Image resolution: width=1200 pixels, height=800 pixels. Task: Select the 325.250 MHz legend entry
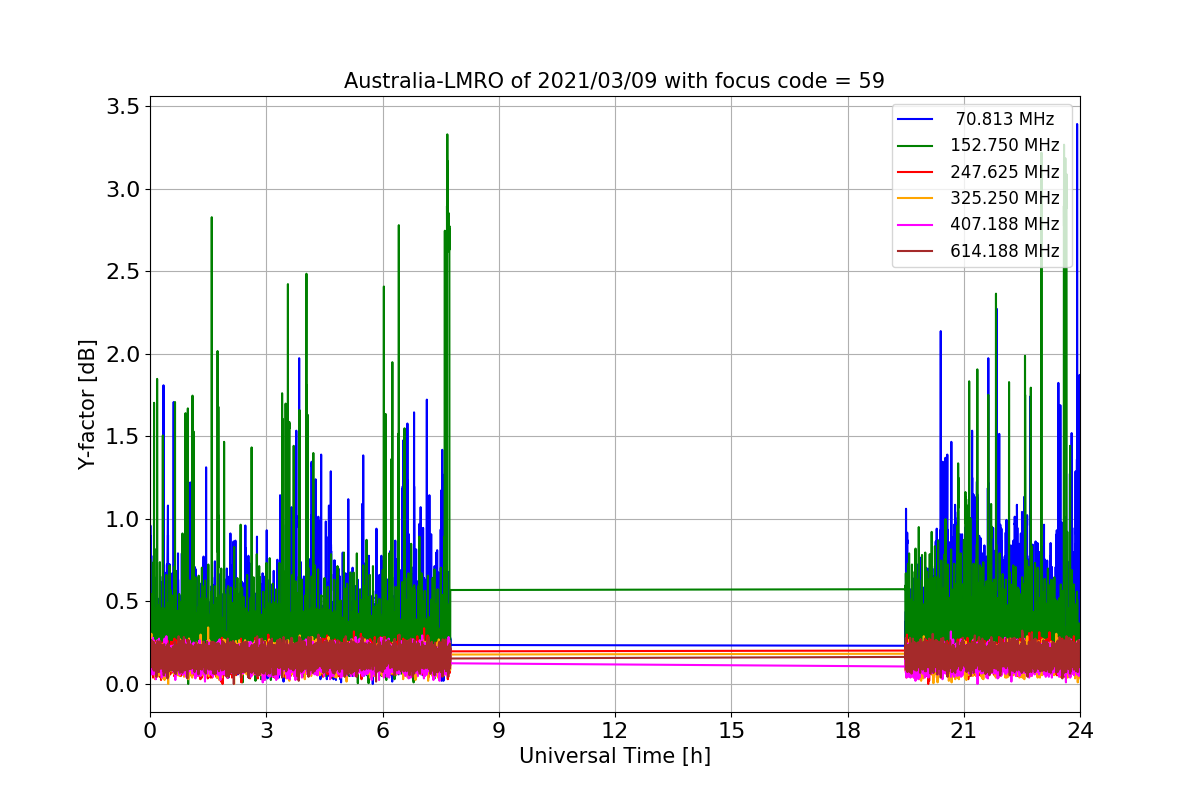pyautogui.click(x=978, y=198)
